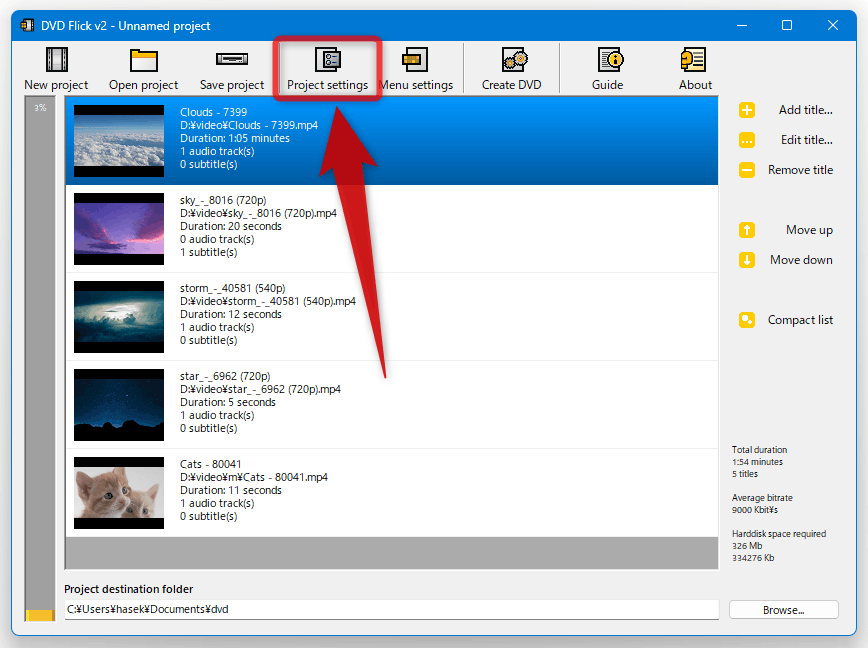This screenshot has height=648, width=868.
Task: Click the Clouds - 7399 title name
Action: (213, 112)
